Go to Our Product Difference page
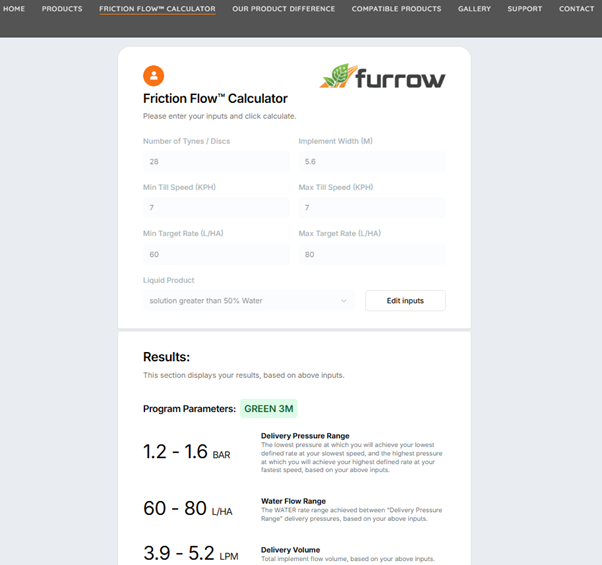 (x=284, y=8)
